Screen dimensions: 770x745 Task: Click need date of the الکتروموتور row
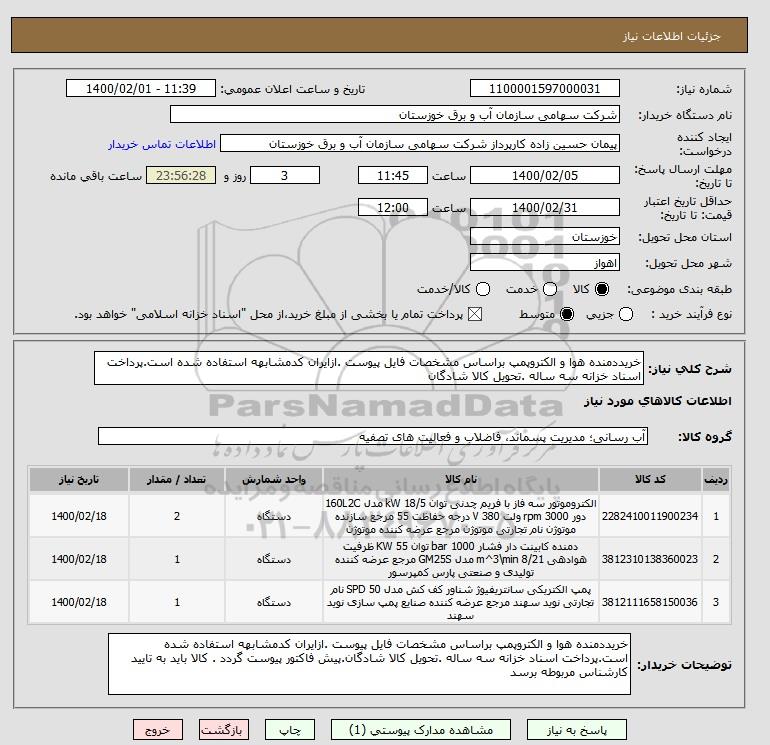(x=79, y=516)
